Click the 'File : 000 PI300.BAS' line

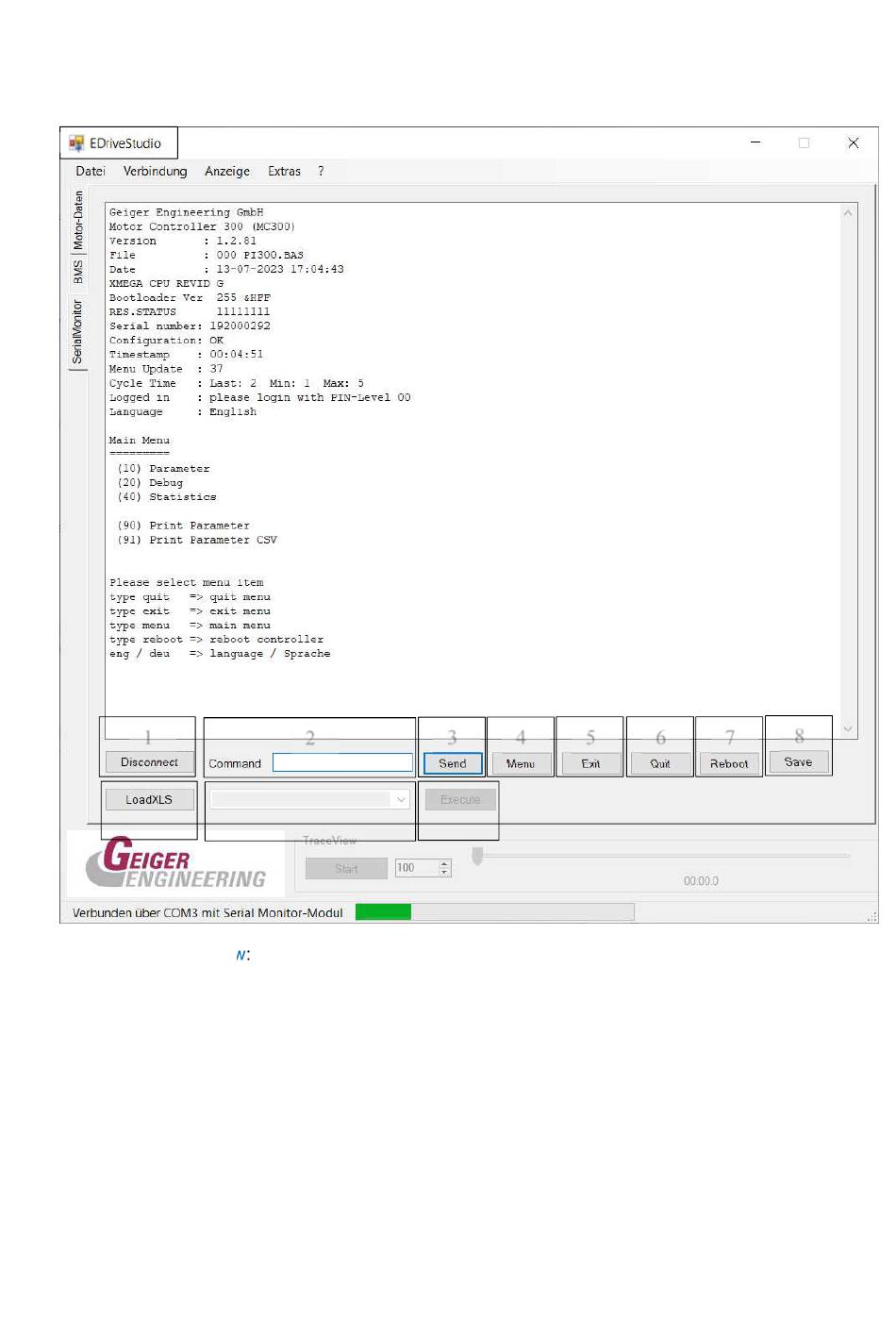click(x=206, y=255)
